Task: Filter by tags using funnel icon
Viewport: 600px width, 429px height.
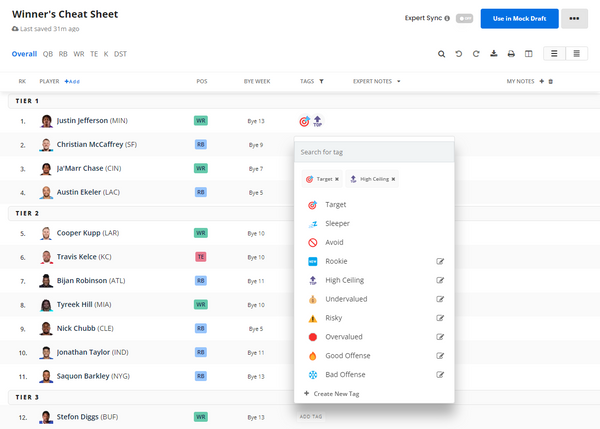Action: coord(321,81)
